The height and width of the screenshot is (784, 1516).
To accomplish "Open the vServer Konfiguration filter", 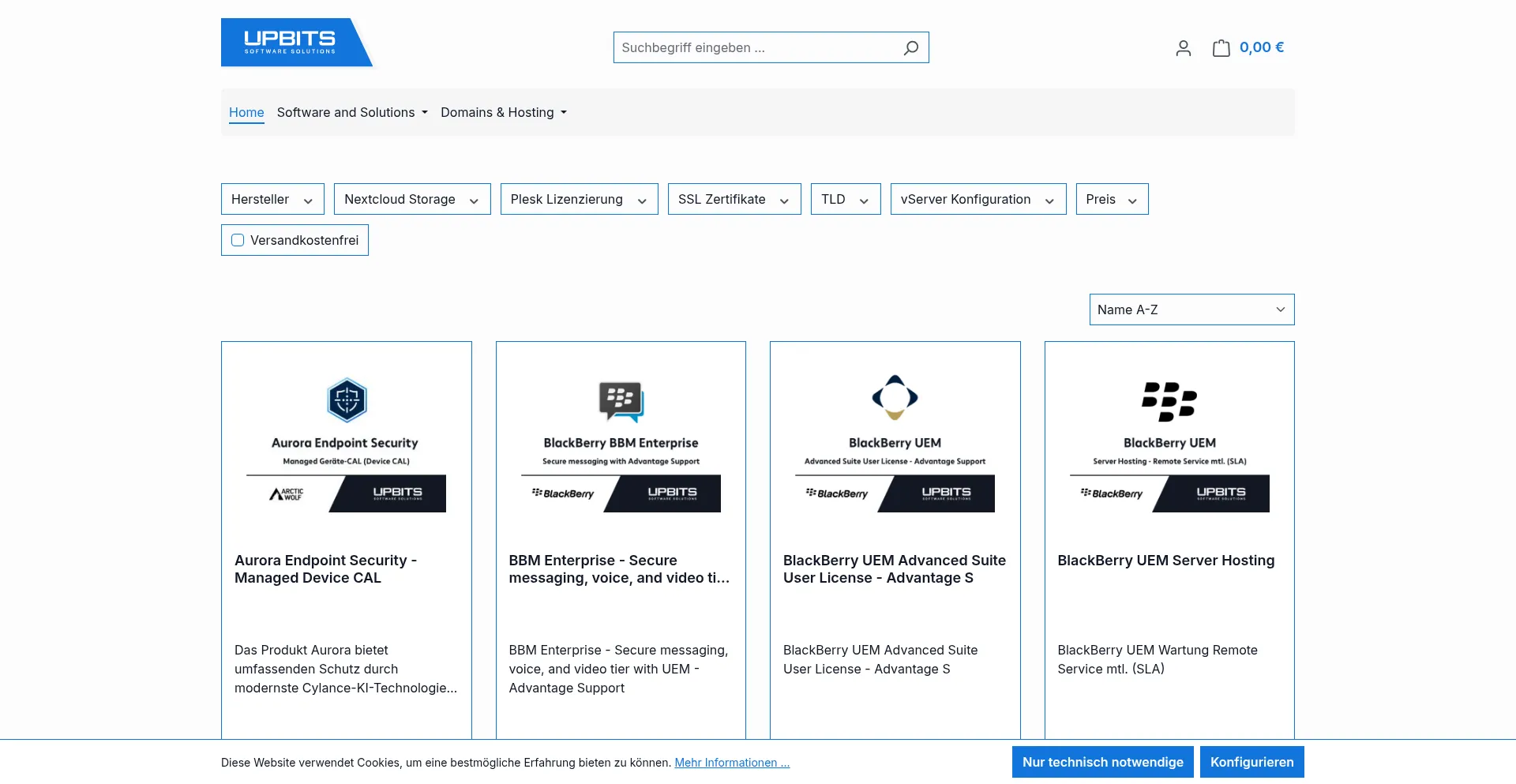I will pos(978,199).
